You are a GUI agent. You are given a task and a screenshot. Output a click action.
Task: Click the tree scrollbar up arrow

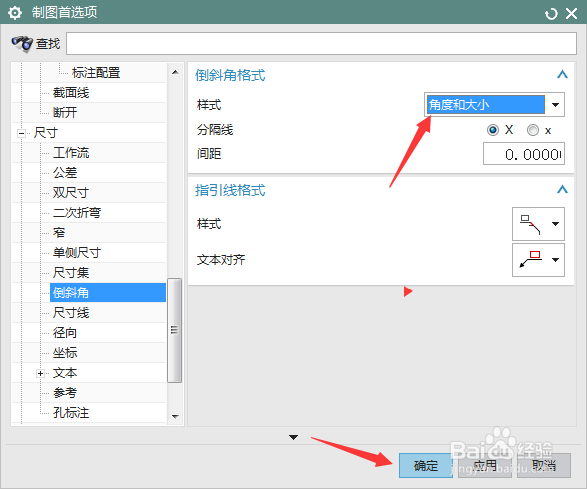[x=175, y=72]
